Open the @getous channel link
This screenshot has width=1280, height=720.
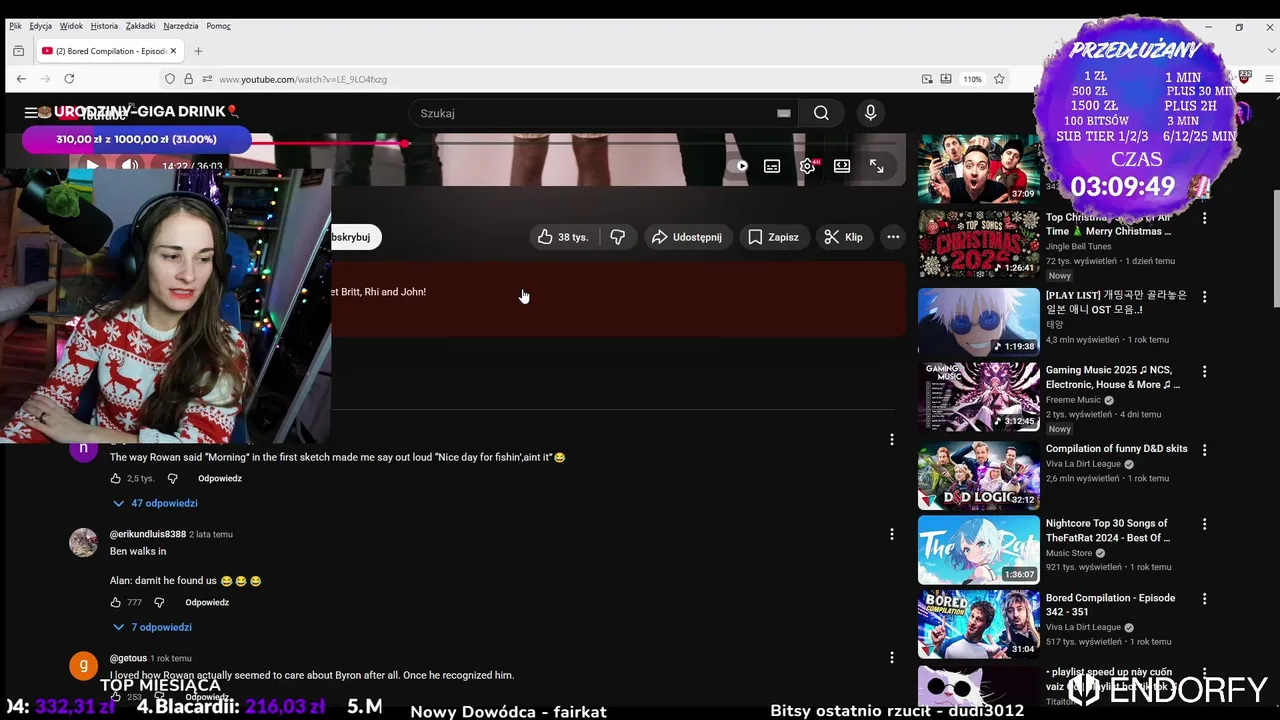pyautogui.click(x=128, y=658)
